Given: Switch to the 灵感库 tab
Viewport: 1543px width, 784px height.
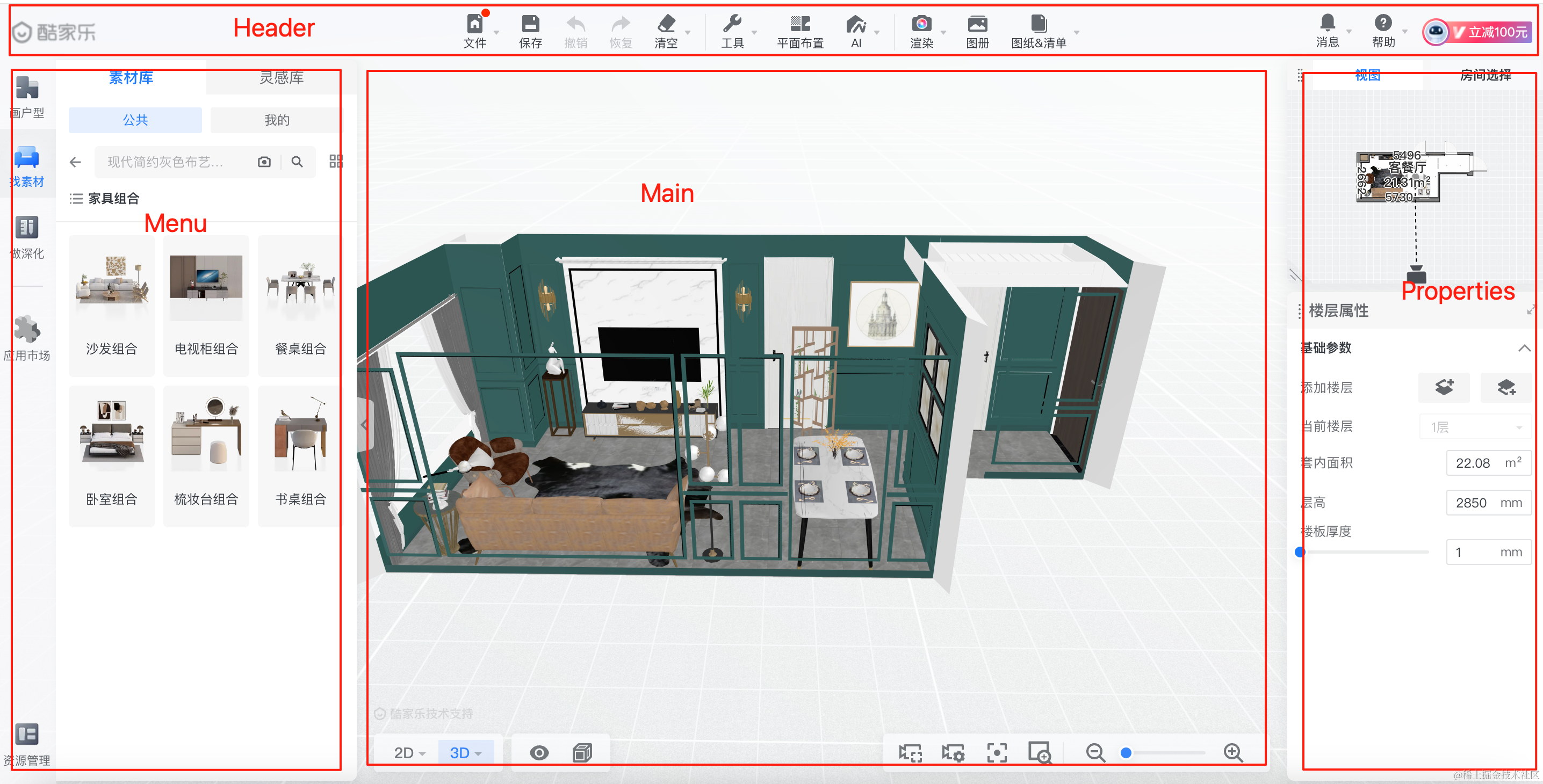Looking at the screenshot, I should pyautogui.click(x=281, y=78).
